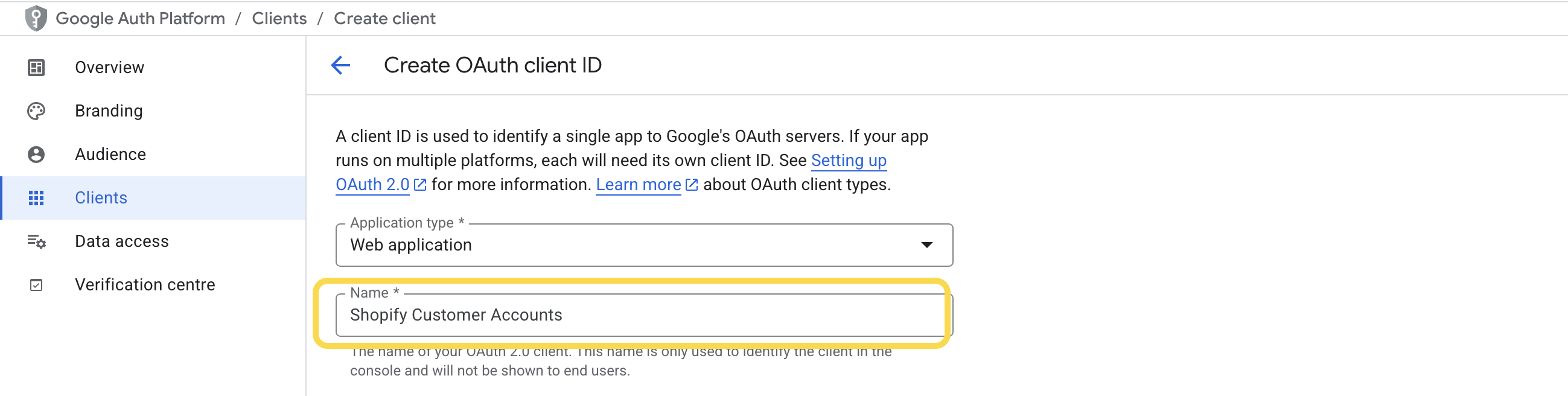Viewport: 1568px width, 396px height.
Task: Click the Branding palette icon
Action: [36, 111]
